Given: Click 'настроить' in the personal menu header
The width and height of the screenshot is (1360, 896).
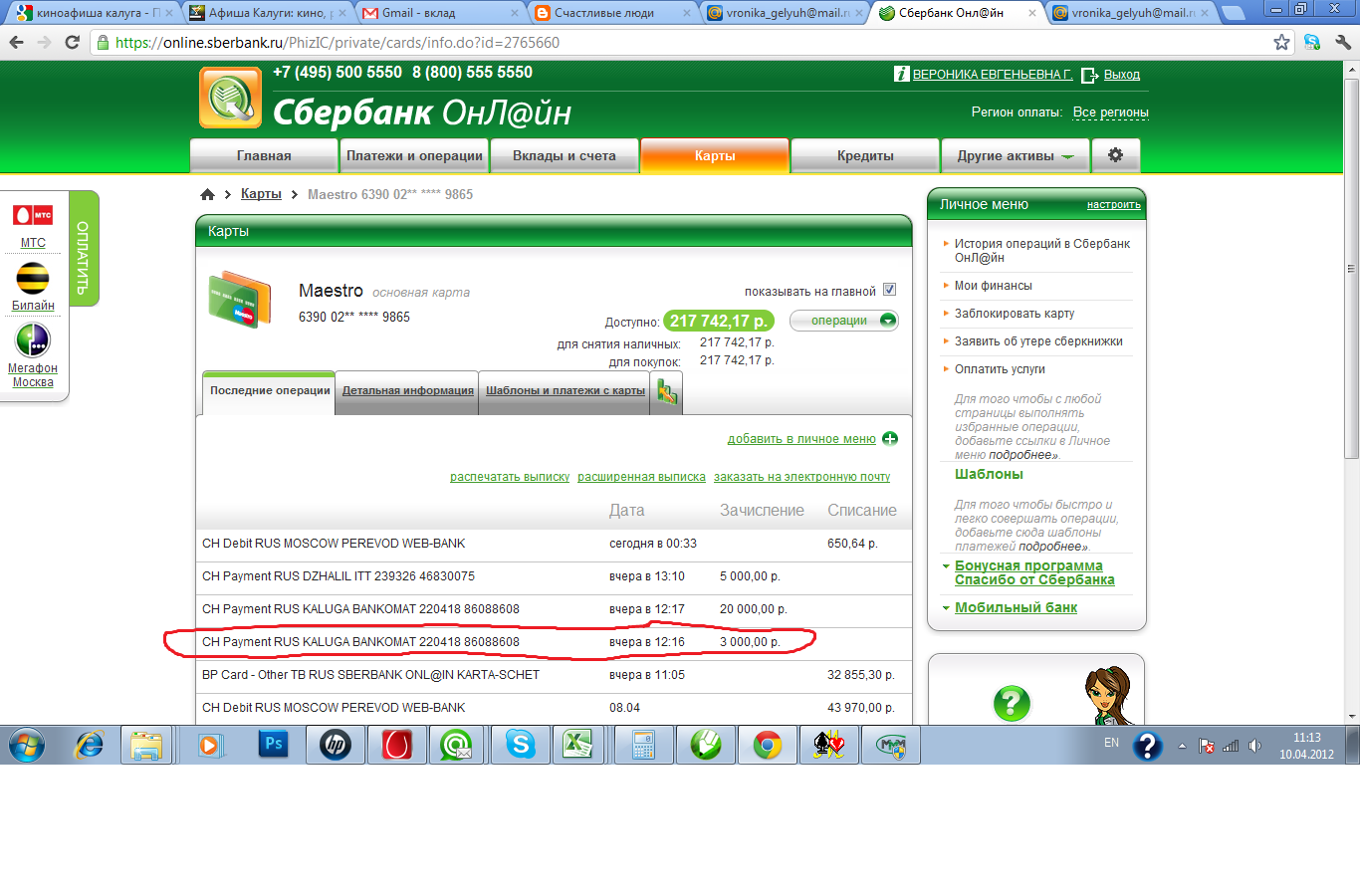Looking at the screenshot, I should coord(1114,205).
